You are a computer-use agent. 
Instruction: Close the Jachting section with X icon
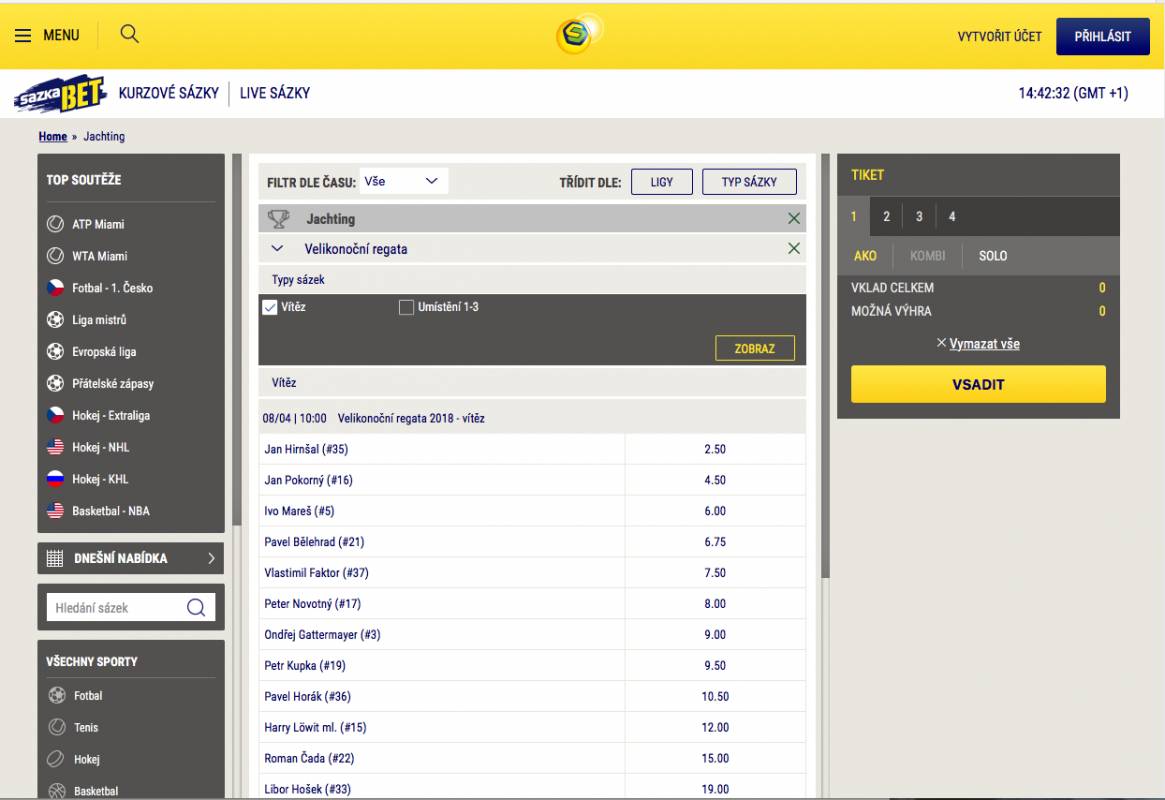tap(794, 219)
